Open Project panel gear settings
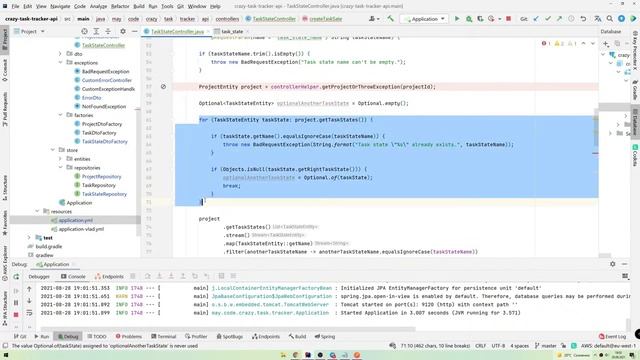 tap(122, 31)
